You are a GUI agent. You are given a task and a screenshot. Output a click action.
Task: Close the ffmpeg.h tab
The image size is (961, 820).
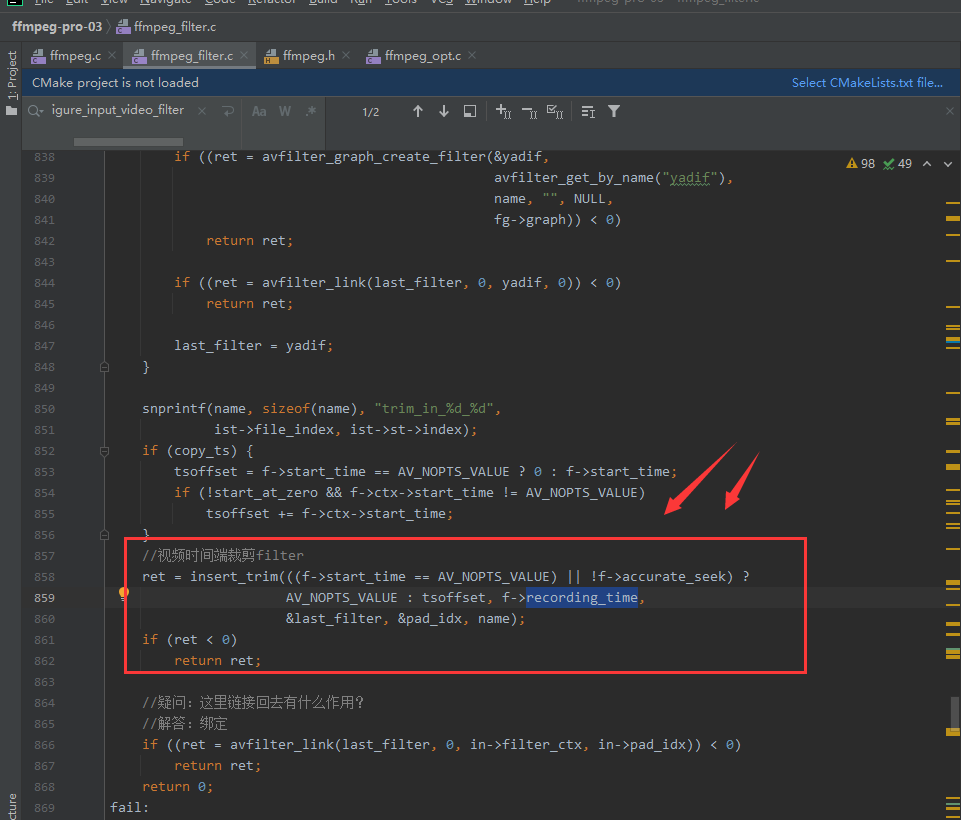(x=346, y=55)
